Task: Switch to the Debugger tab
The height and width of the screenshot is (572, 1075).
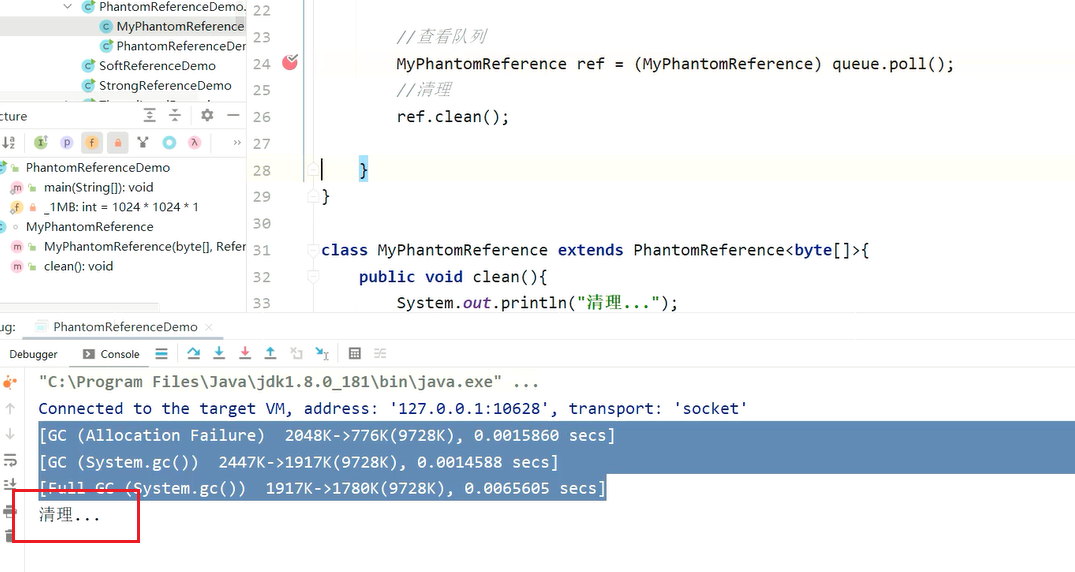Action: (x=33, y=354)
